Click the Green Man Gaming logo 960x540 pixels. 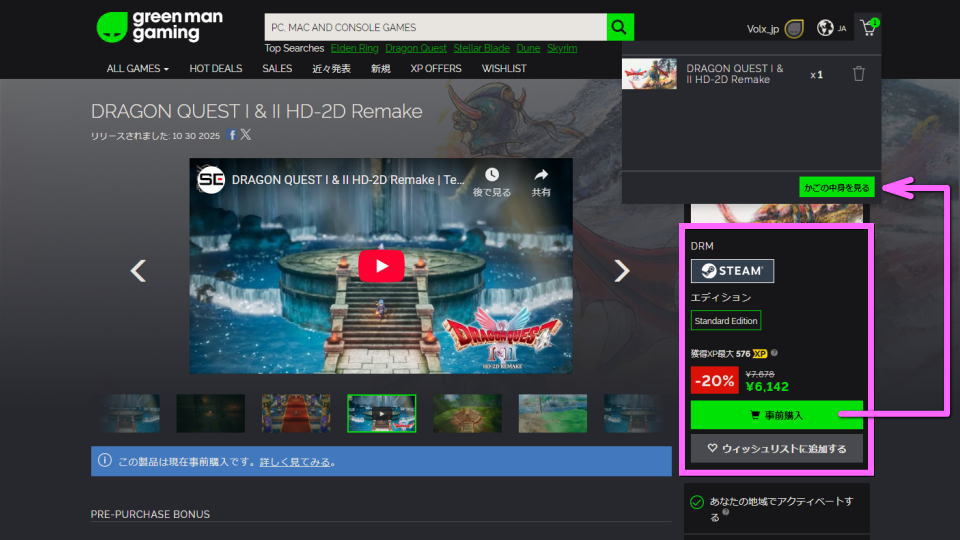click(x=160, y=26)
